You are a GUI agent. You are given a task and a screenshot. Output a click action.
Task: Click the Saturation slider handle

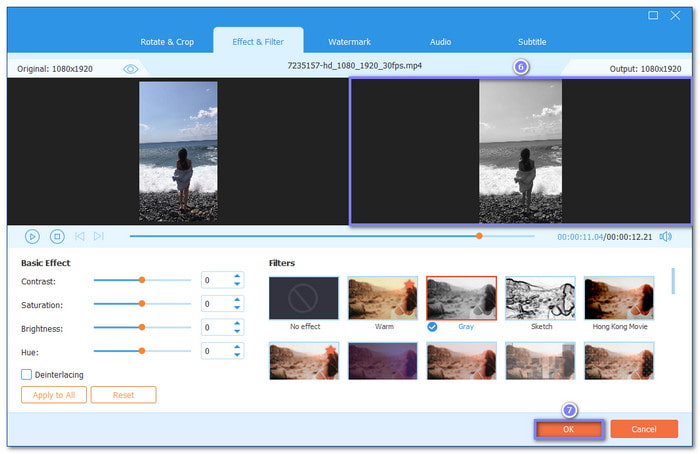click(142, 304)
